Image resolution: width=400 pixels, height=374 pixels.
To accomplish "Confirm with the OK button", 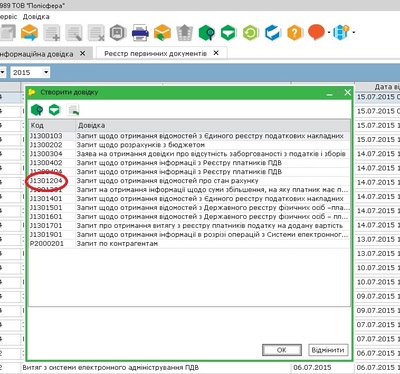I will (282, 350).
